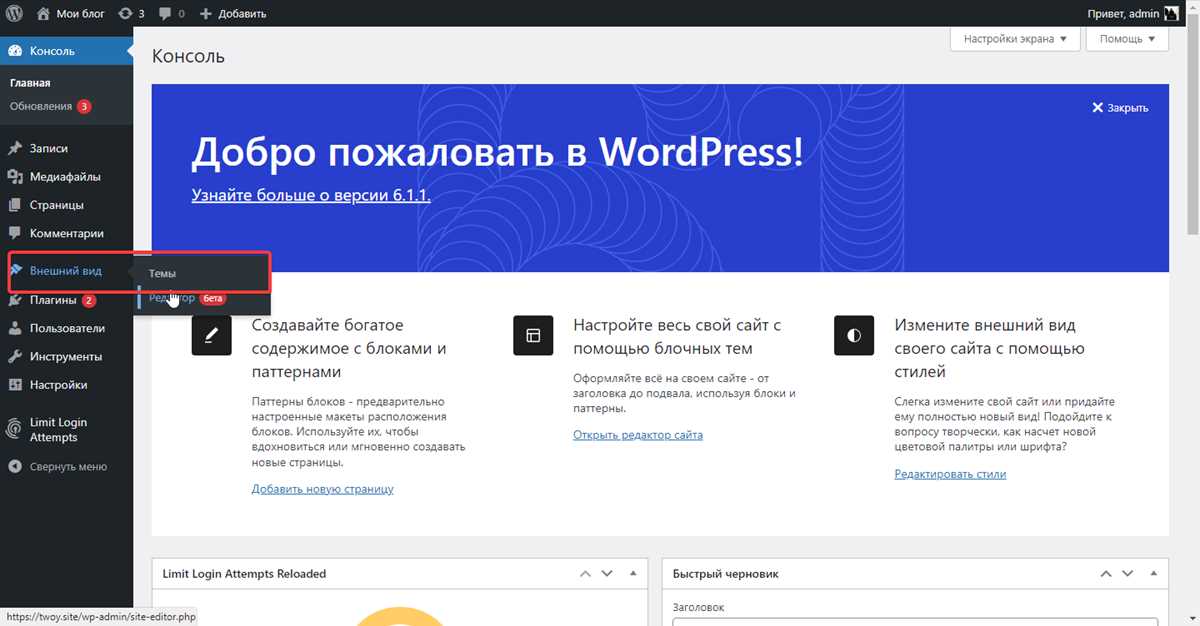Click the Инструменты wrench icon
The height and width of the screenshot is (626, 1200).
coord(15,356)
